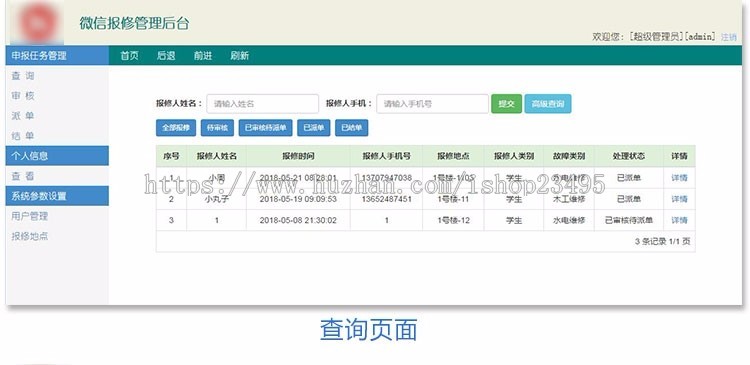The image size is (750, 365).
Task: Click the 报修人类别 column header
Action: click(514, 156)
